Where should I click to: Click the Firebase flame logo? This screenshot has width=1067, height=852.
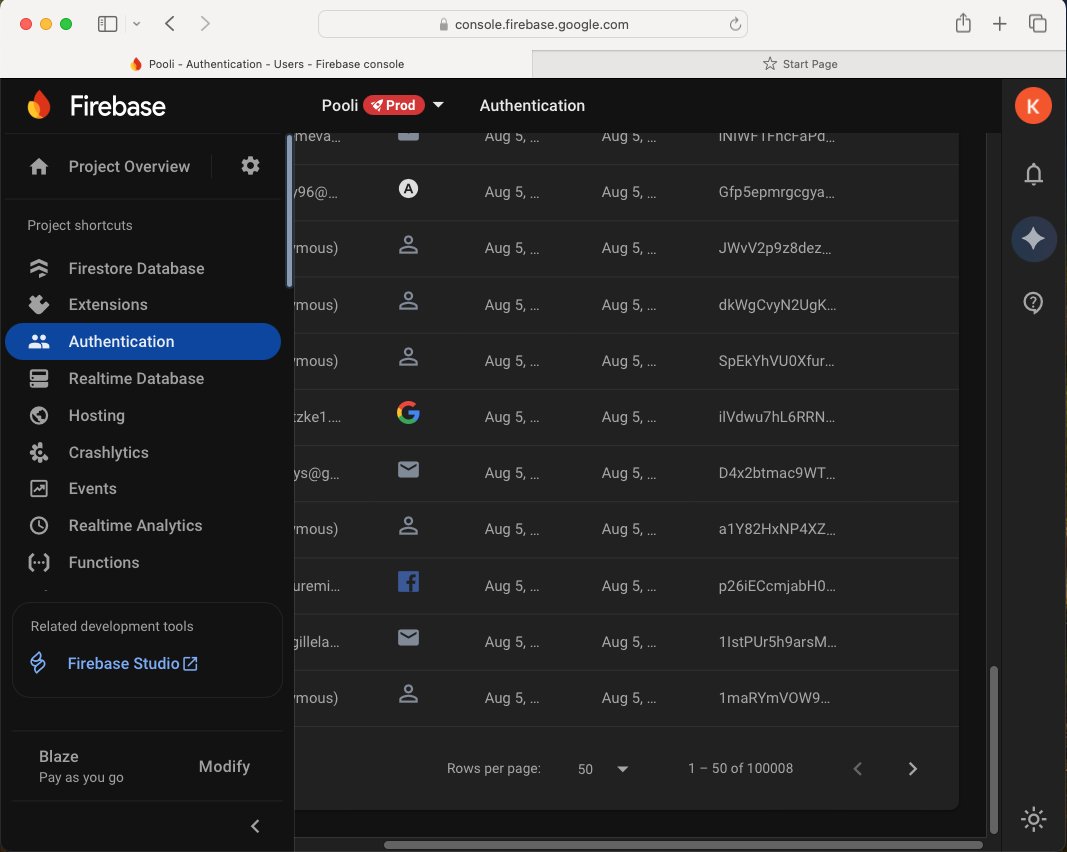point(39,105)
